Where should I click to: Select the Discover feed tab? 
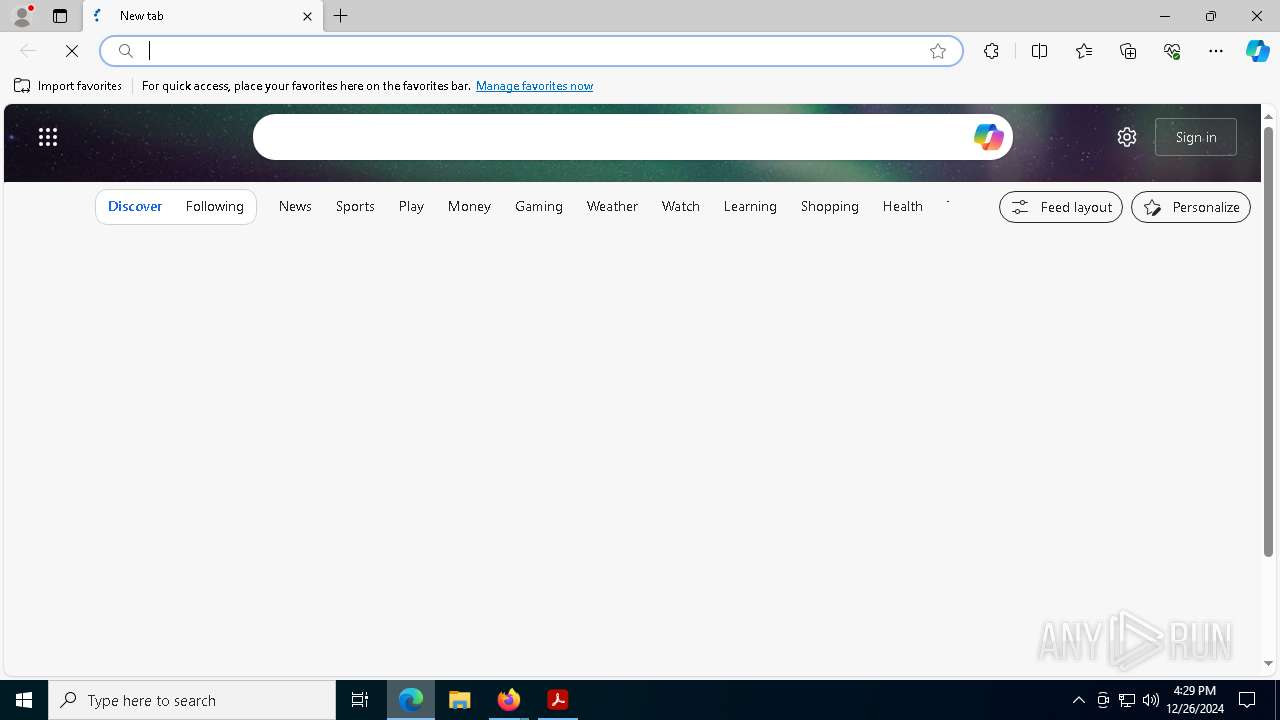pyautogui.click(x=135, y=206)
